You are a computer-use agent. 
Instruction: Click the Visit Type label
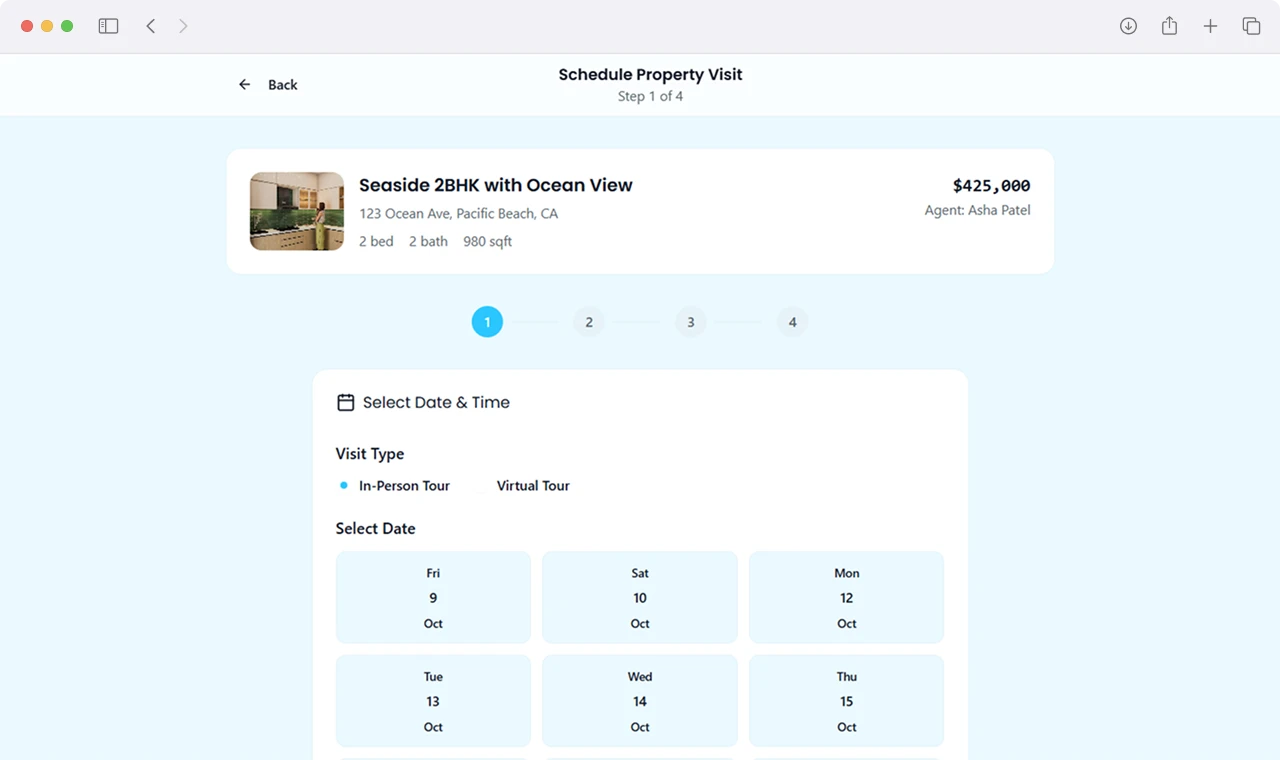point(370,454)
